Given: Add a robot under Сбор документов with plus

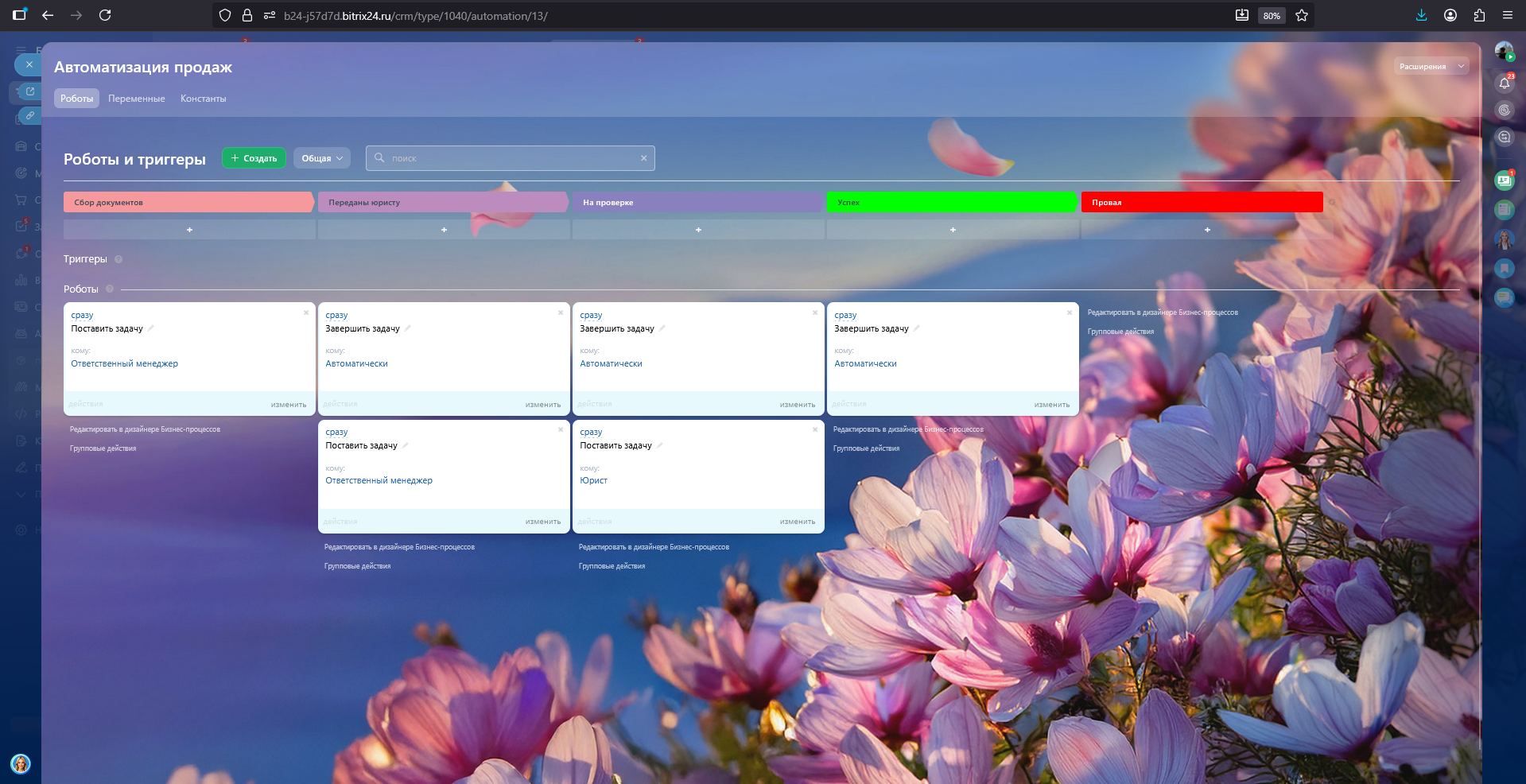Looking at the screenshot, I should 189,230.
